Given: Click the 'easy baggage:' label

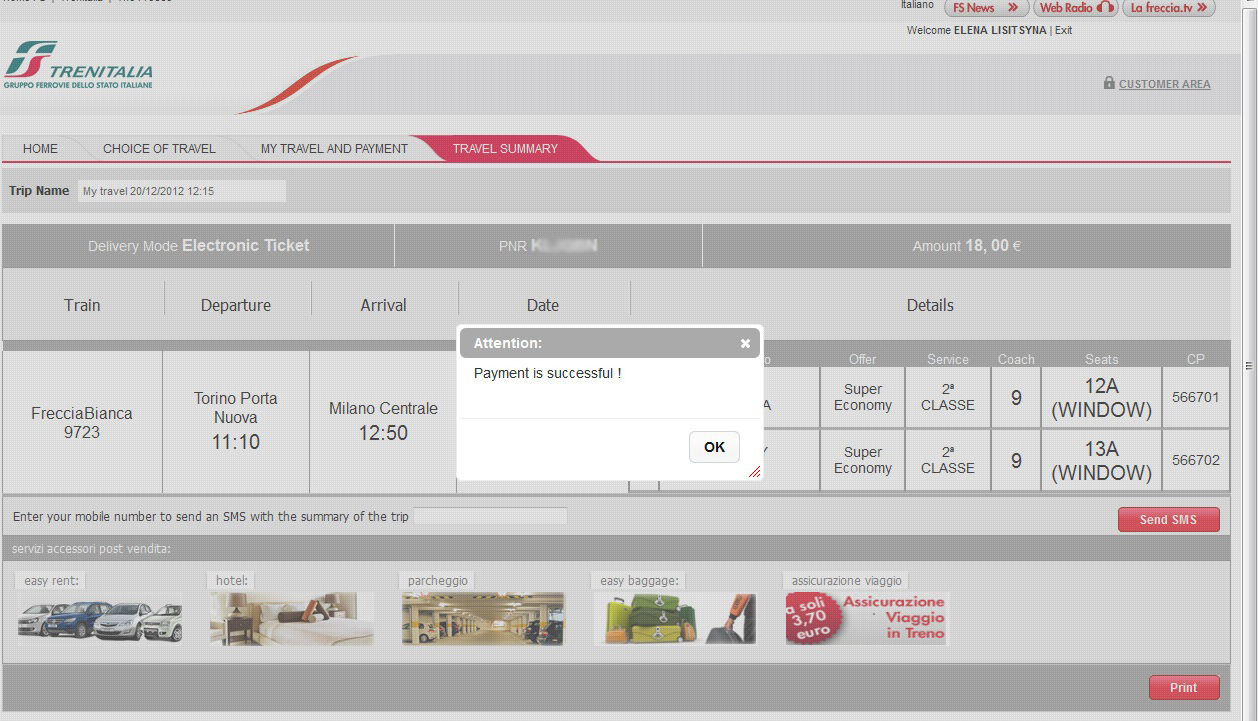Looking at the screenshot, I should click(640, 580).
